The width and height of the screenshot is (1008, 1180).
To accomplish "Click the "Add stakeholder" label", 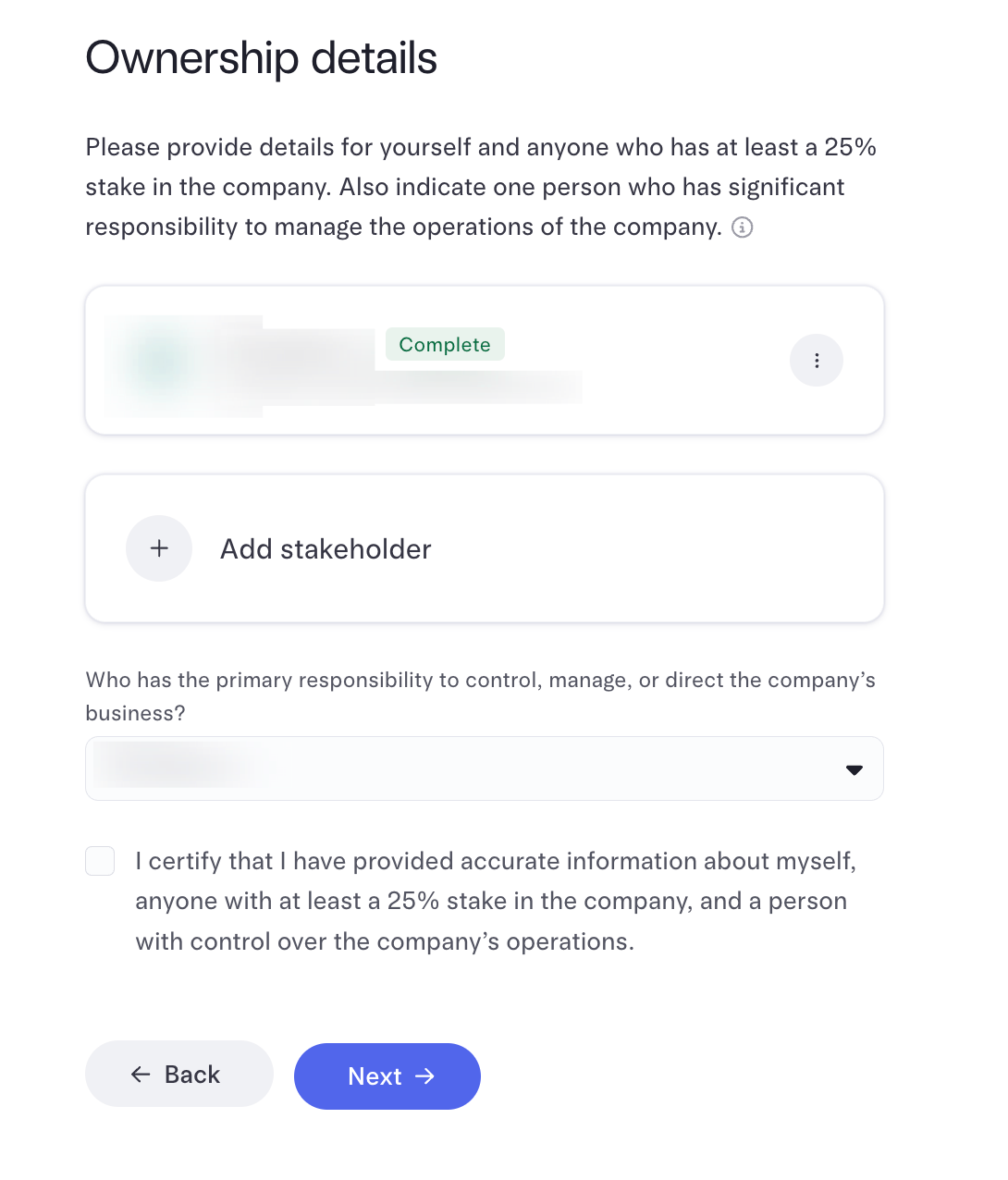I will [x=326, y=549].
